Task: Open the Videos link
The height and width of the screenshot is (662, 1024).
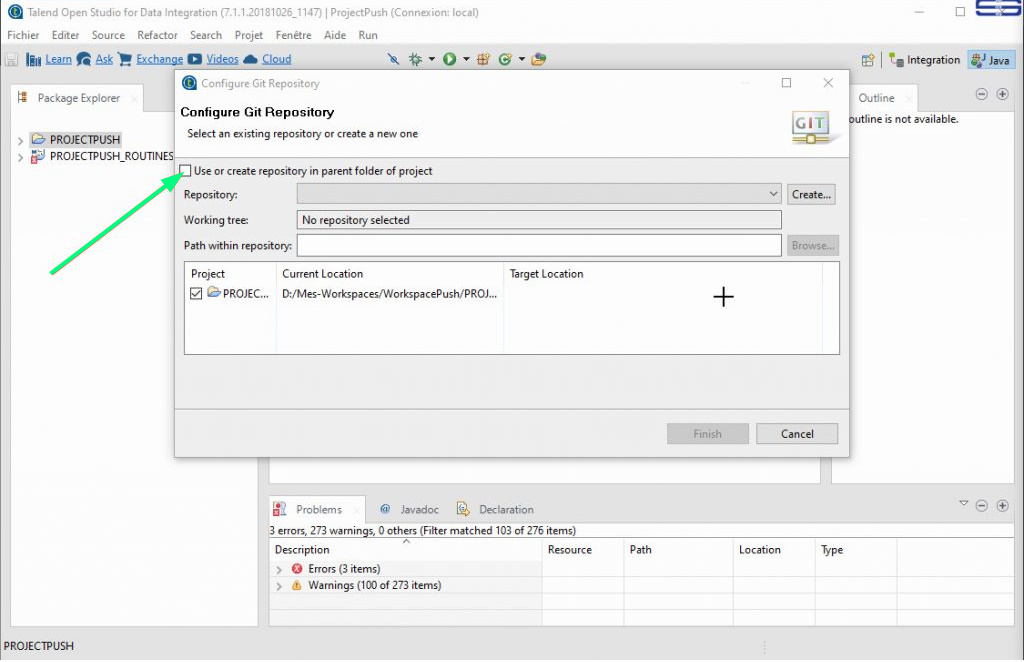Action: click(222, 59)
